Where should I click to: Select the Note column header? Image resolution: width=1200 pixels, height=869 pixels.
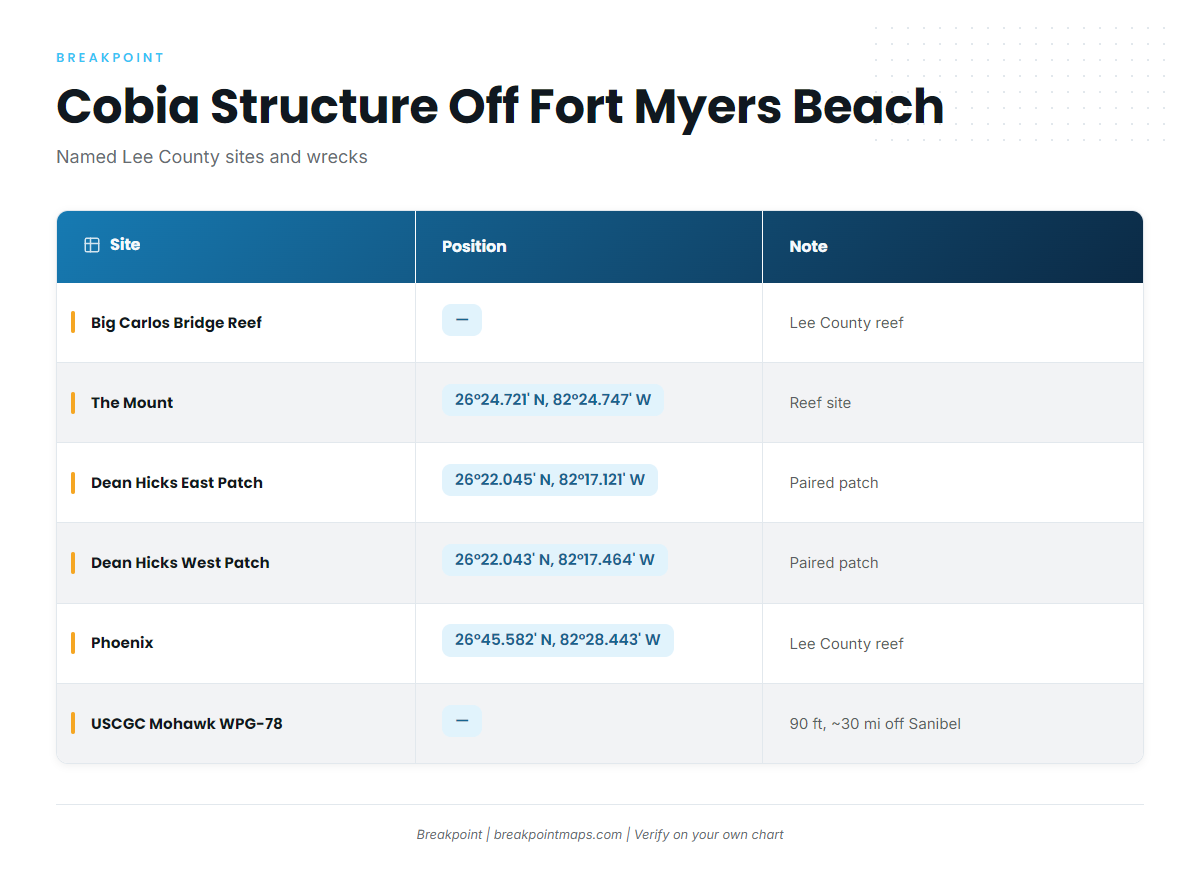click(953, 247)
